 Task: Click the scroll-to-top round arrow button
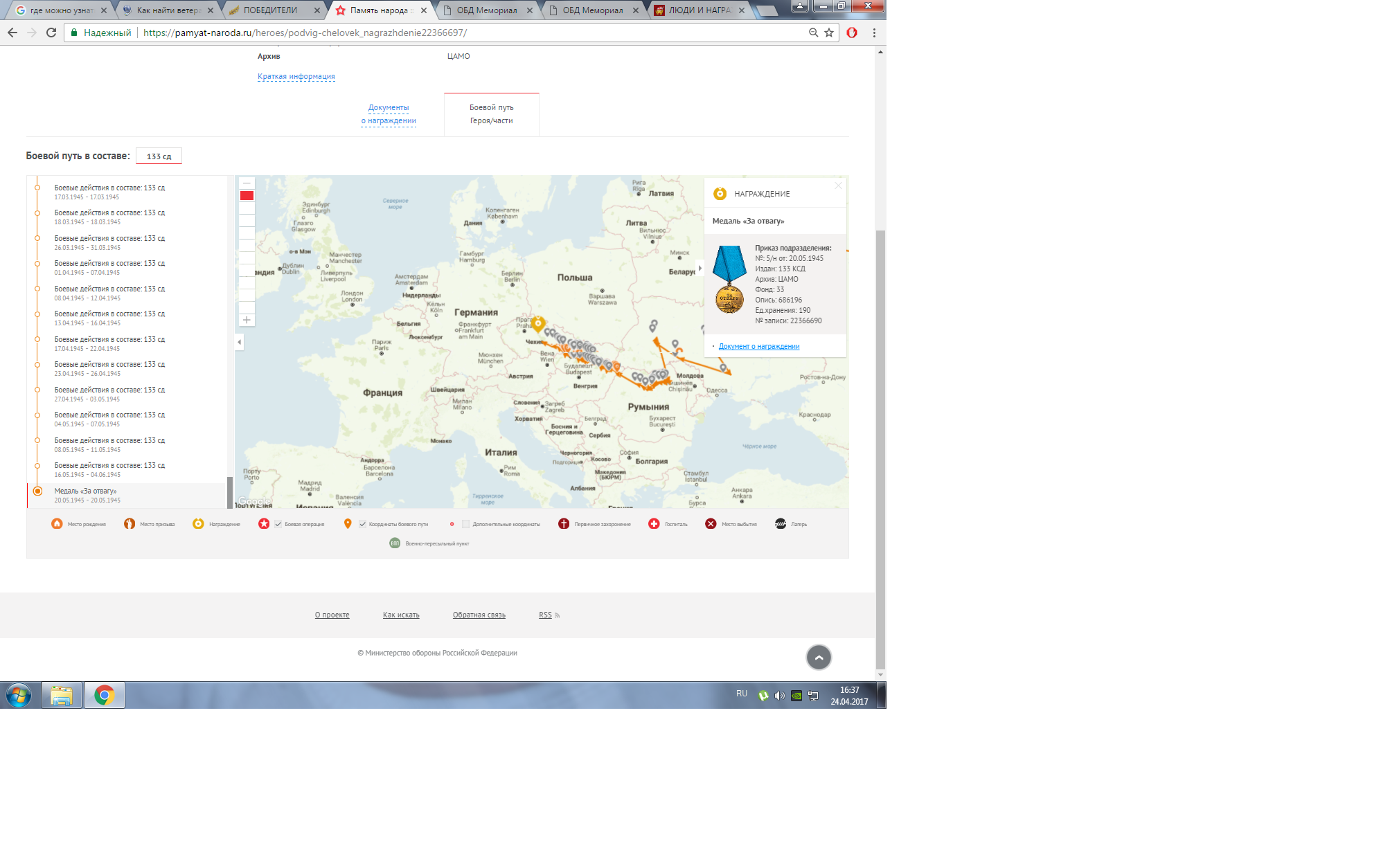pyautogui.click(x=819, y=657)
